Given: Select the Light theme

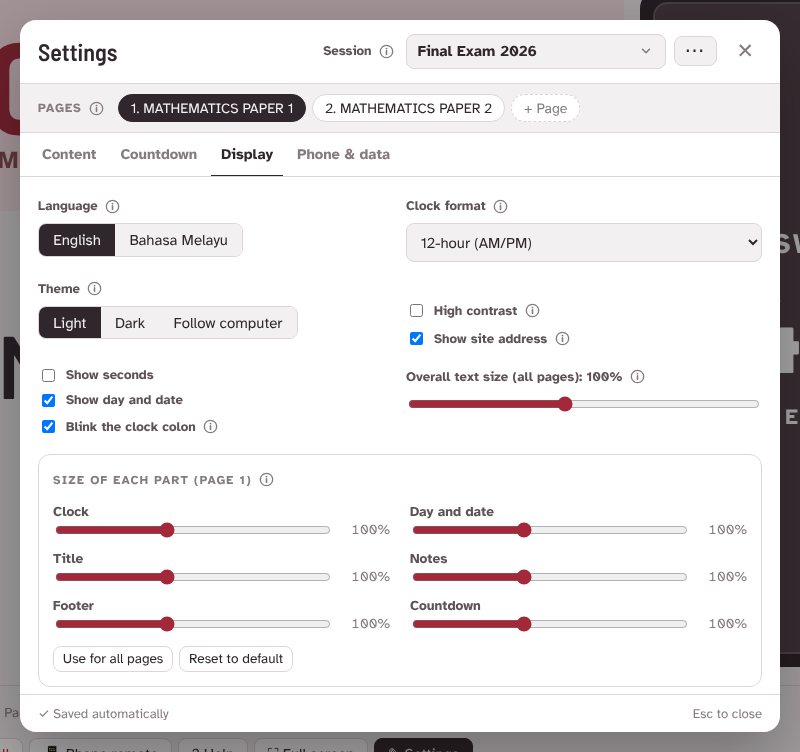Looking at the screenshot, I should [70, 323].
